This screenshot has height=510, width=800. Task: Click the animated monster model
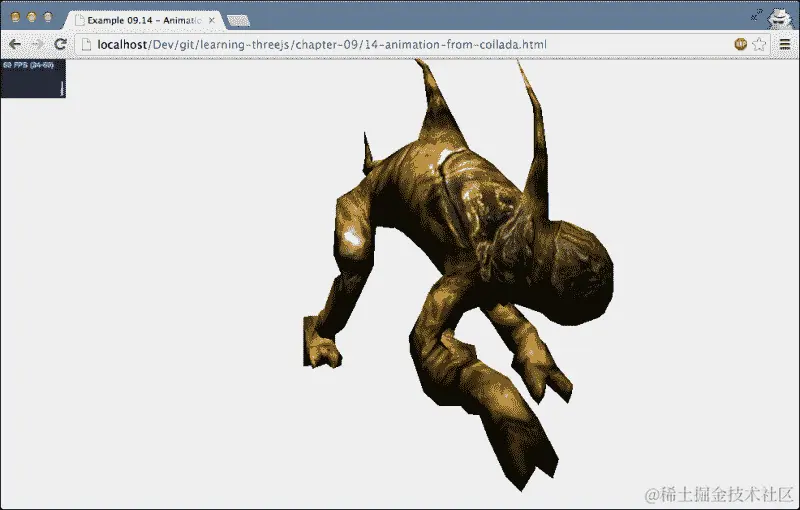(x=459, y=275)
